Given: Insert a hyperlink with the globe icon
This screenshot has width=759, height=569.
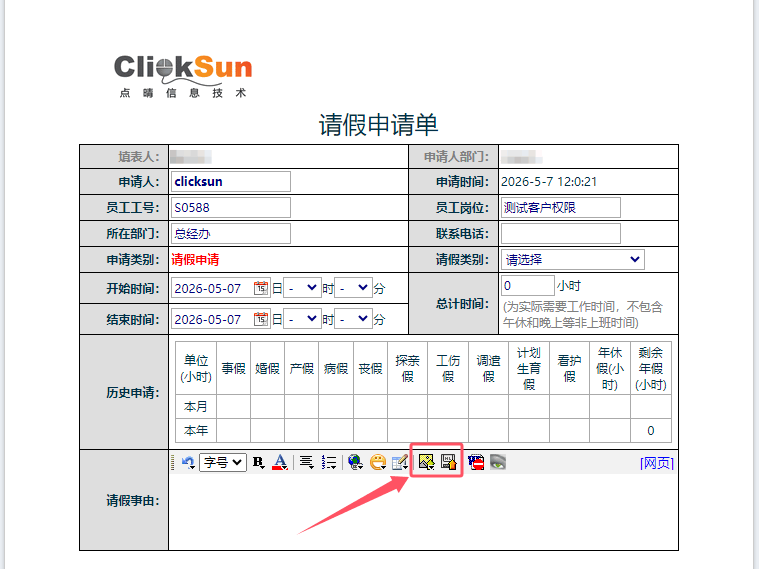Looking at the screenshot, I should click(x=355, y=462).
